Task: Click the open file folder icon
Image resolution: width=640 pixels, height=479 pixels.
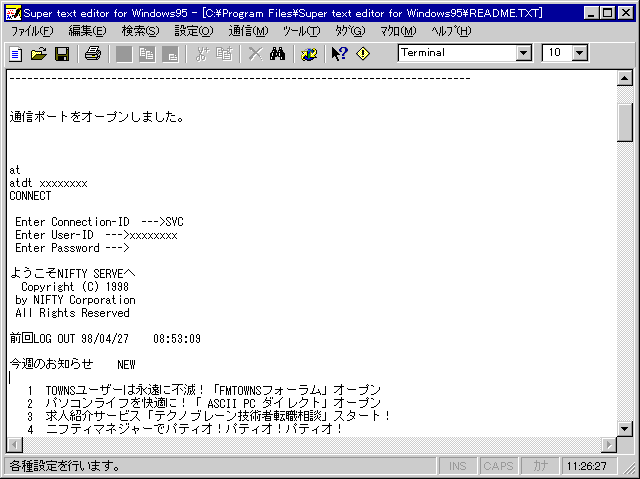Action: [x=39, y=54]
